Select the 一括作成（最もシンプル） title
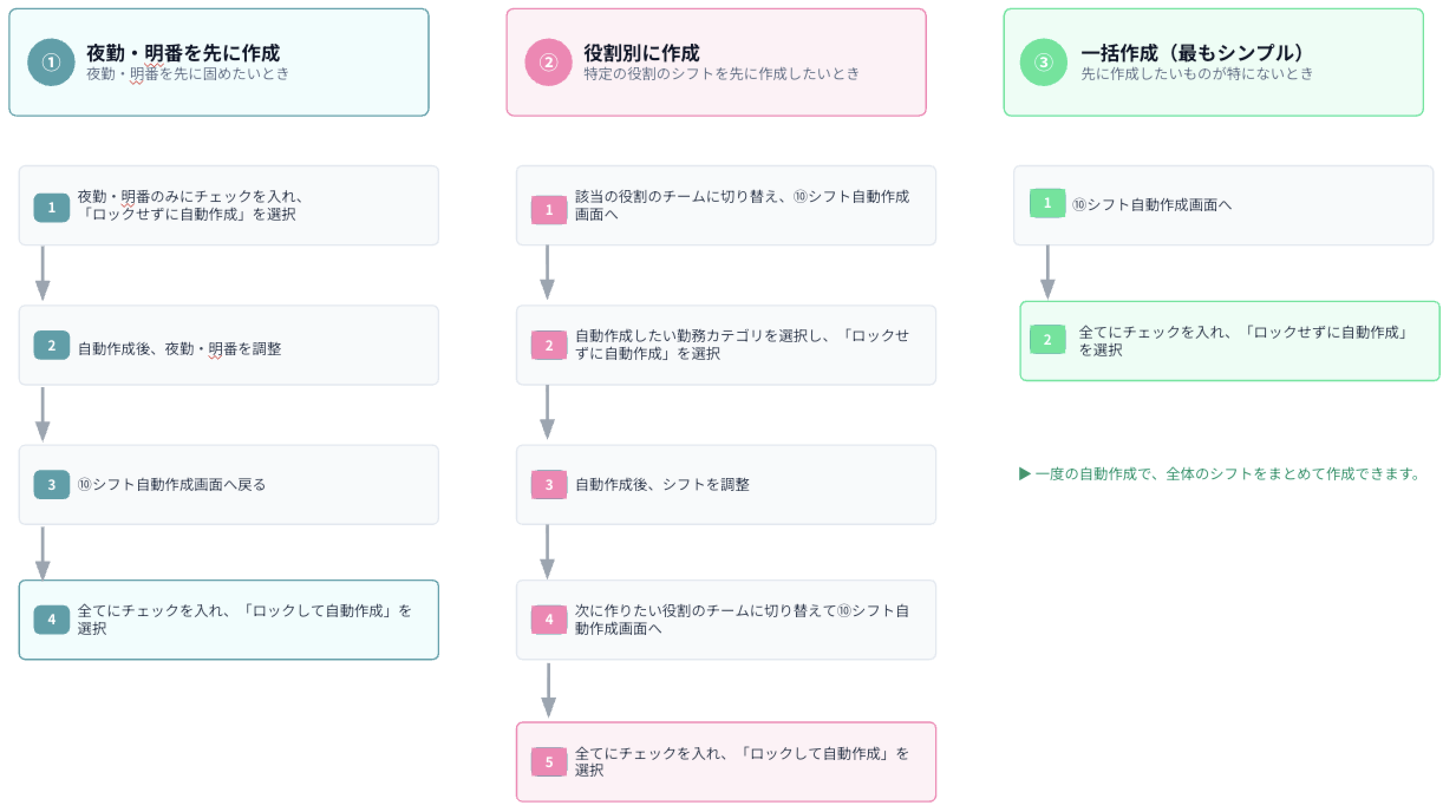Viewport: 1456px width, 812px height. 1193,53
